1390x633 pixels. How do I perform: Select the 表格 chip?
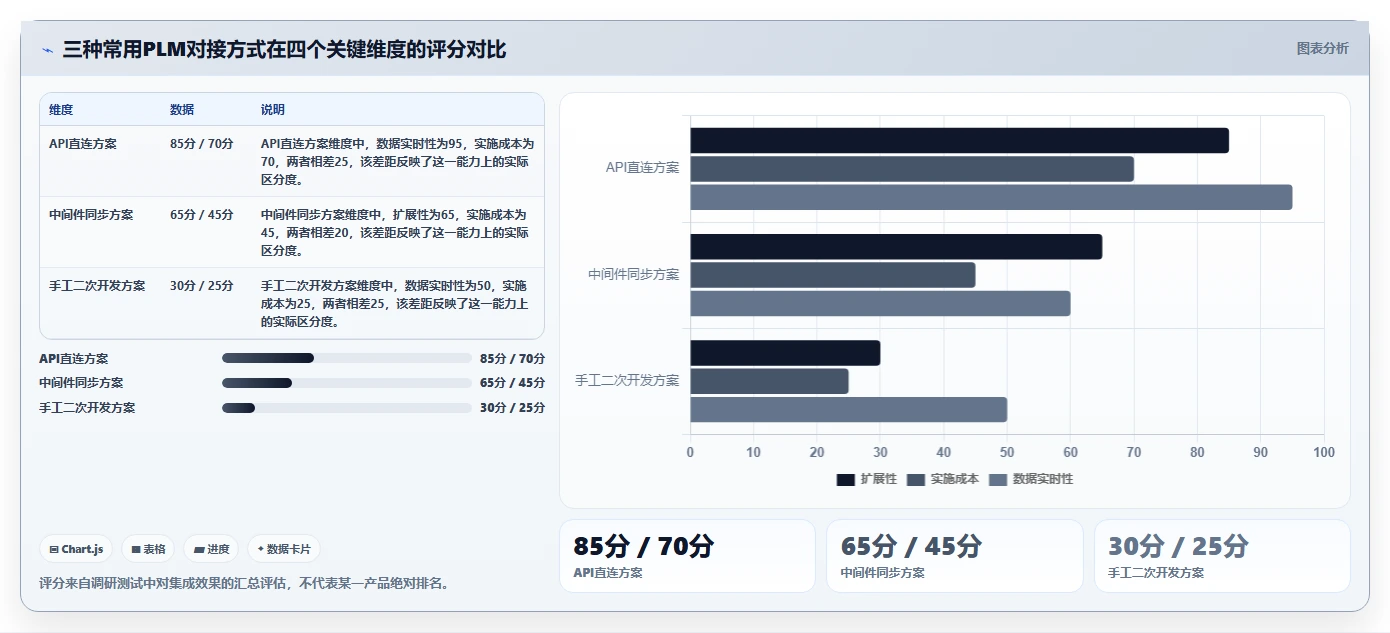click(148, 549)
